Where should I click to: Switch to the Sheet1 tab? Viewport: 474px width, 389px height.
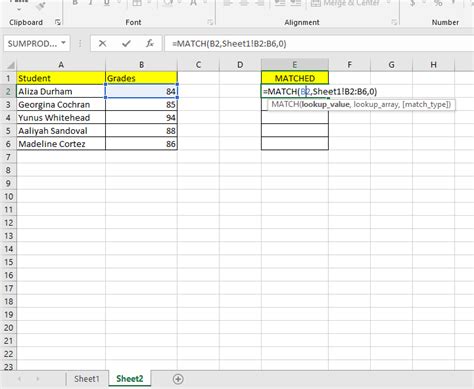coord(87,379)
